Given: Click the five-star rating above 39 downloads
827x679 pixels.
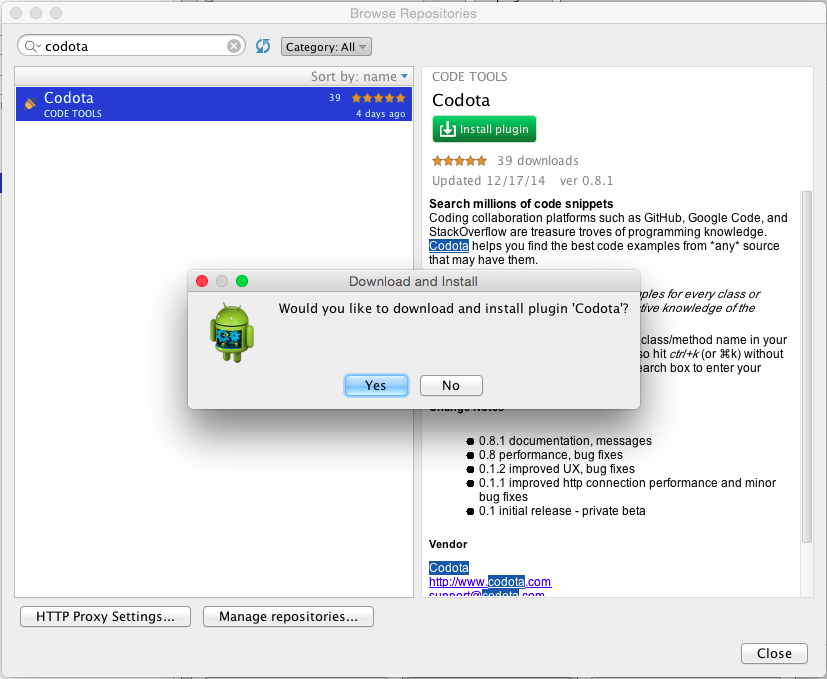Looking at the screenshot, I should pyautogui.click(x=459, y=160).
